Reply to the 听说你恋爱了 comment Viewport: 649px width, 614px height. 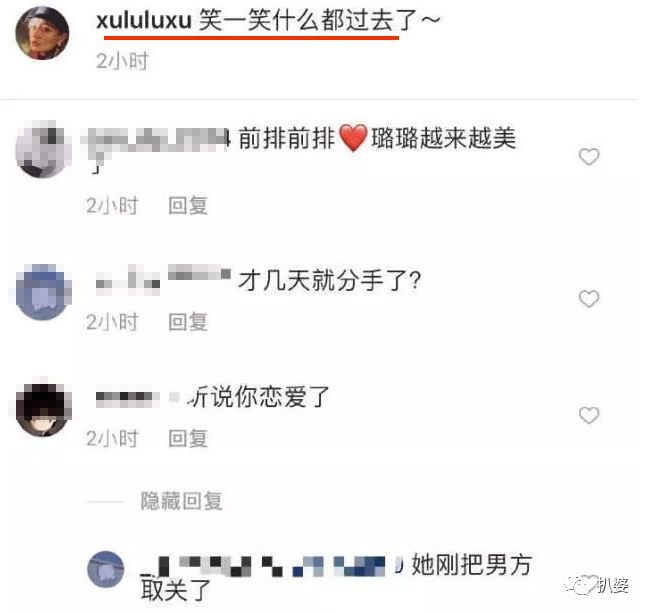pyautogui.click(x=188, y=438)
